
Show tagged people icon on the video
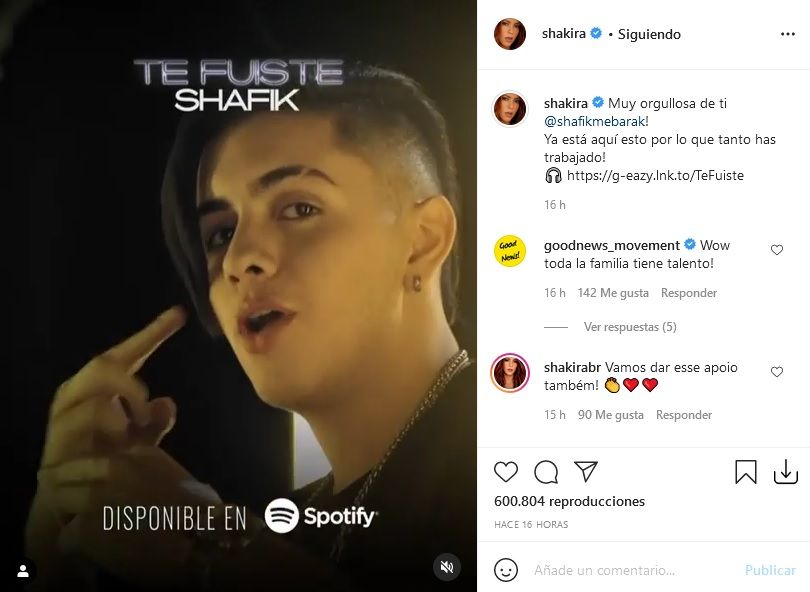tap(23, 571)
